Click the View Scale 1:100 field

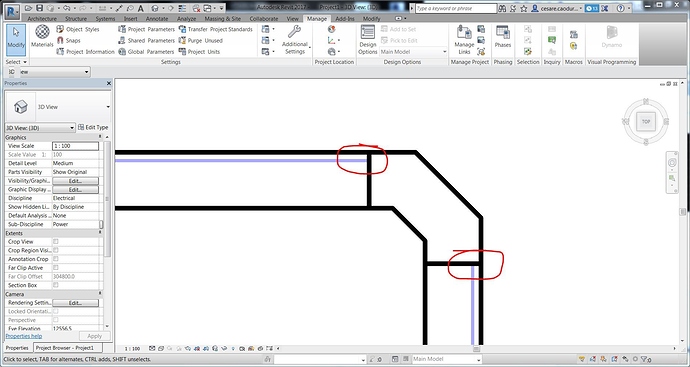pyautogui.click(x=75, y=146)
